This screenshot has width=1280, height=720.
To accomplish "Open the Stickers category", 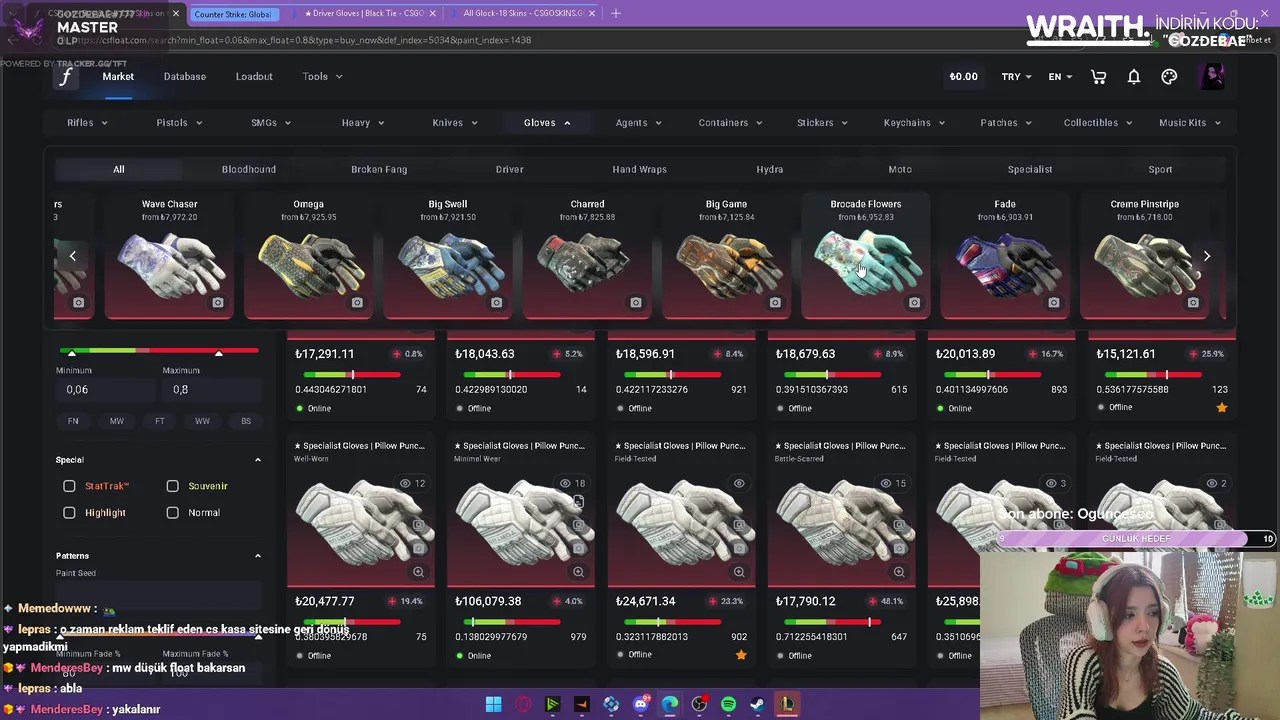I will click(x=822, y=123).
